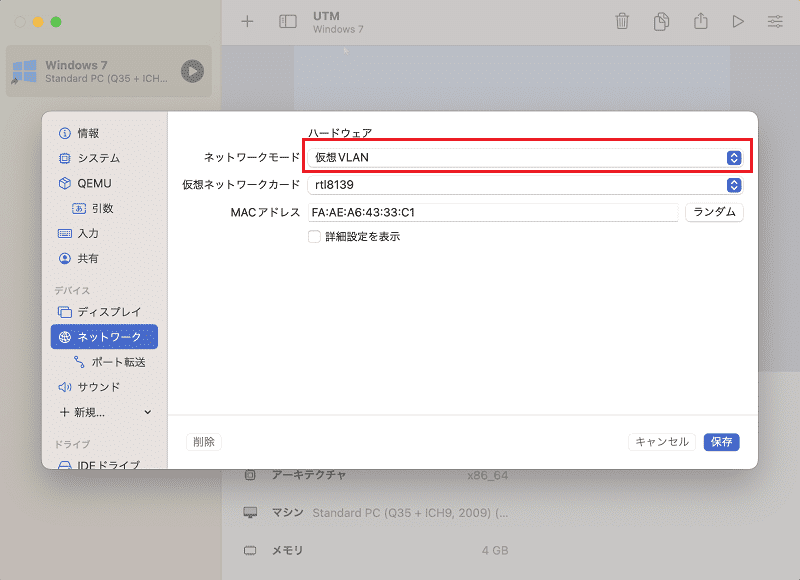Click the plus icon to add VM
800x580 pixels.
coord(247,21)
